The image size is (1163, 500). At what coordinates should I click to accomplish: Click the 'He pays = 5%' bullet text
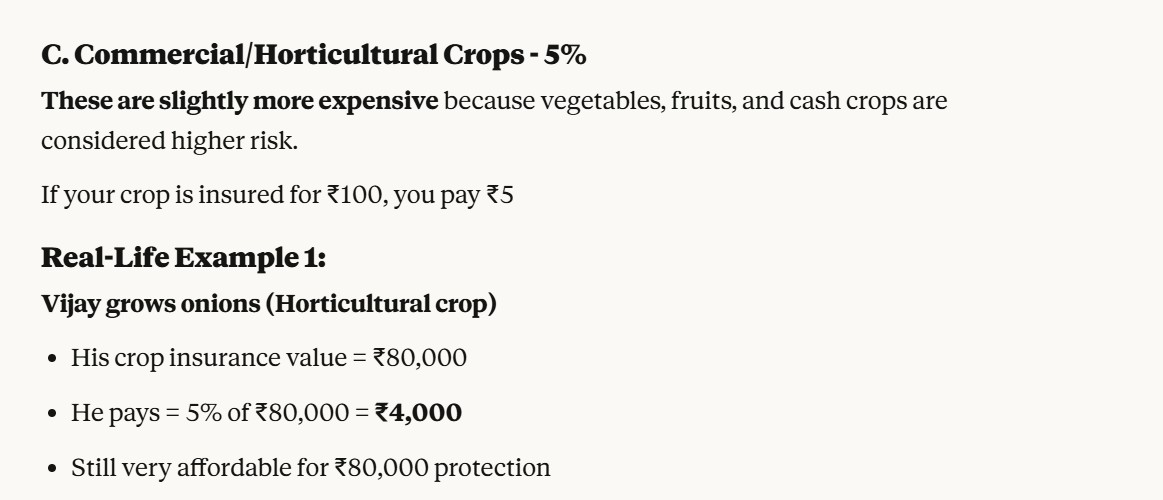(138, 412)
